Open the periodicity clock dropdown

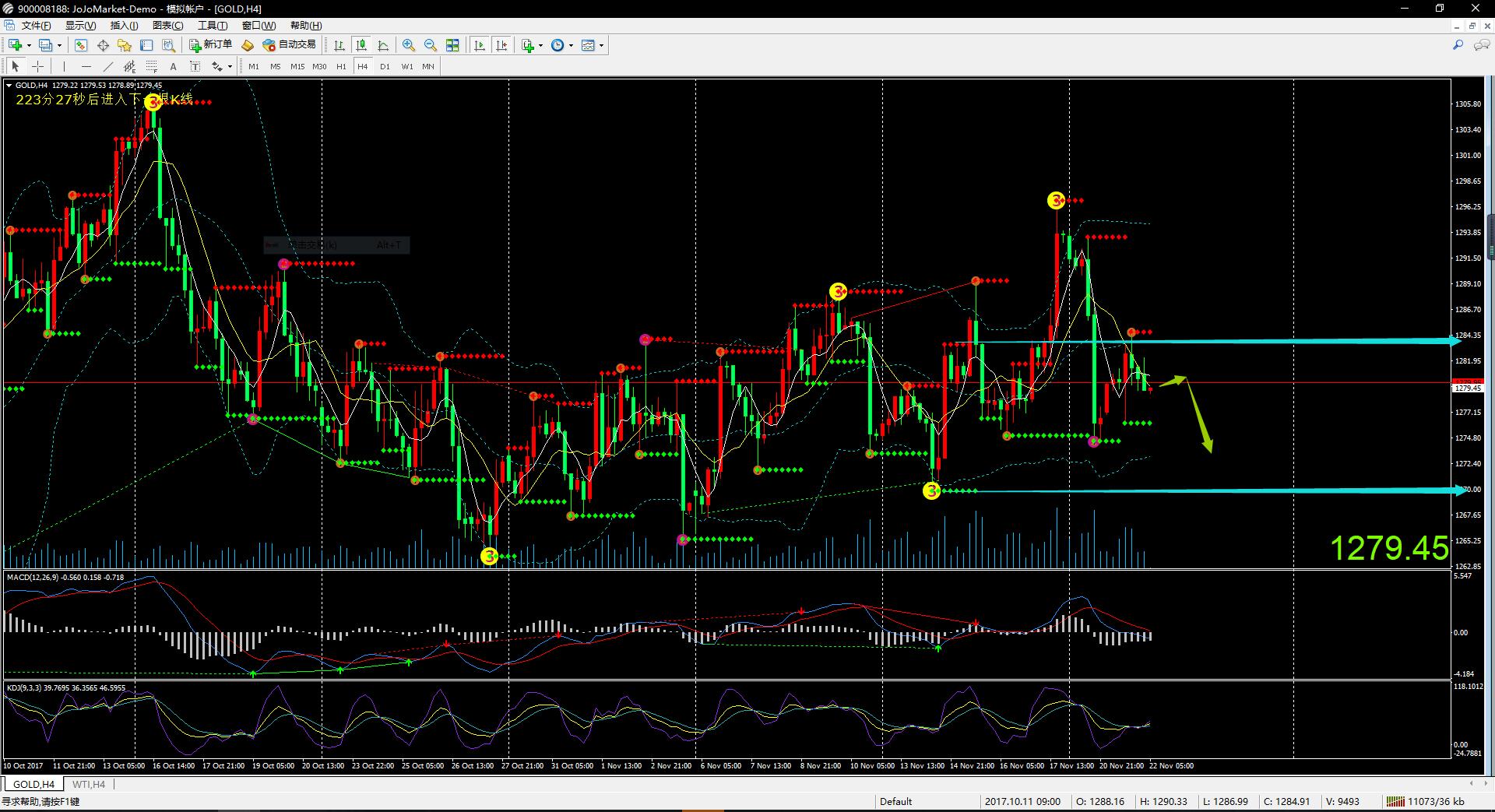571,45
